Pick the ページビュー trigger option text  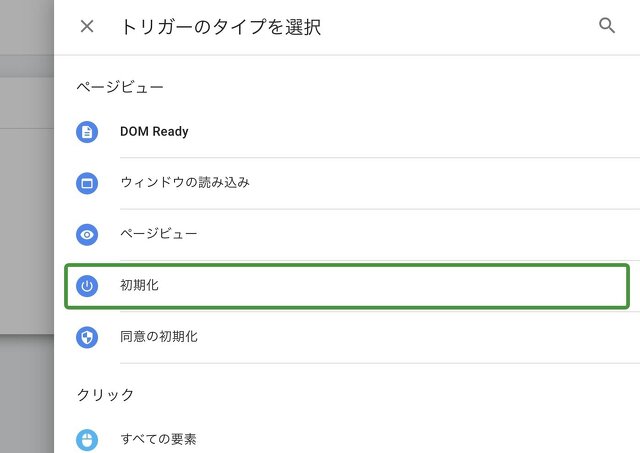tap(158, 234)
